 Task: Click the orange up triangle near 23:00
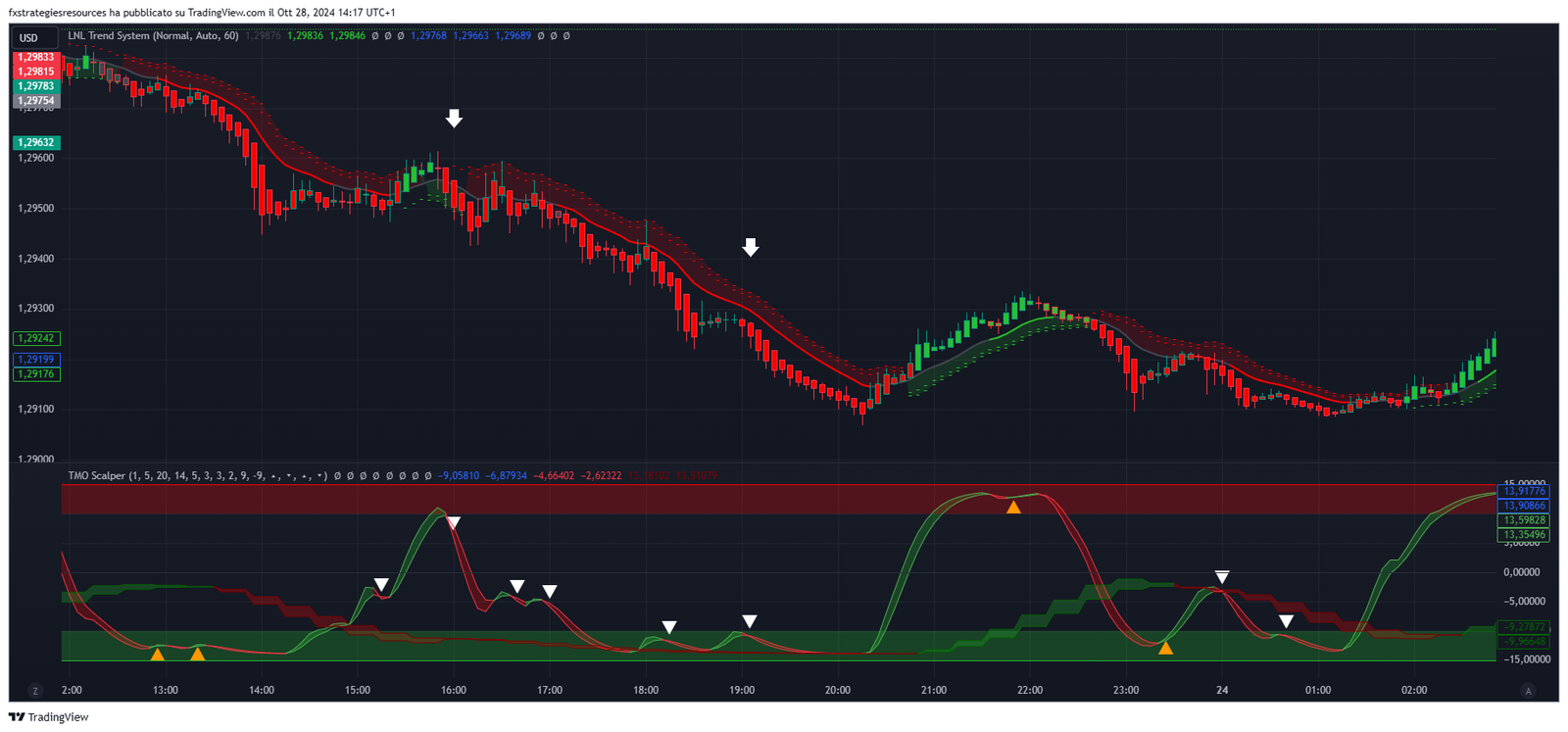coord(1165,648)
